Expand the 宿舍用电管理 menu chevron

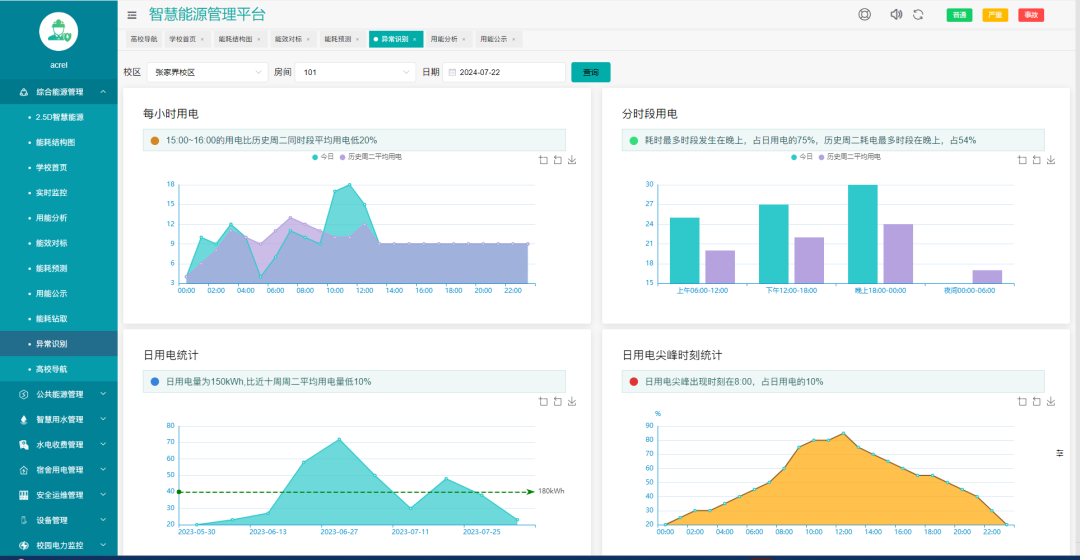[103, 469]
